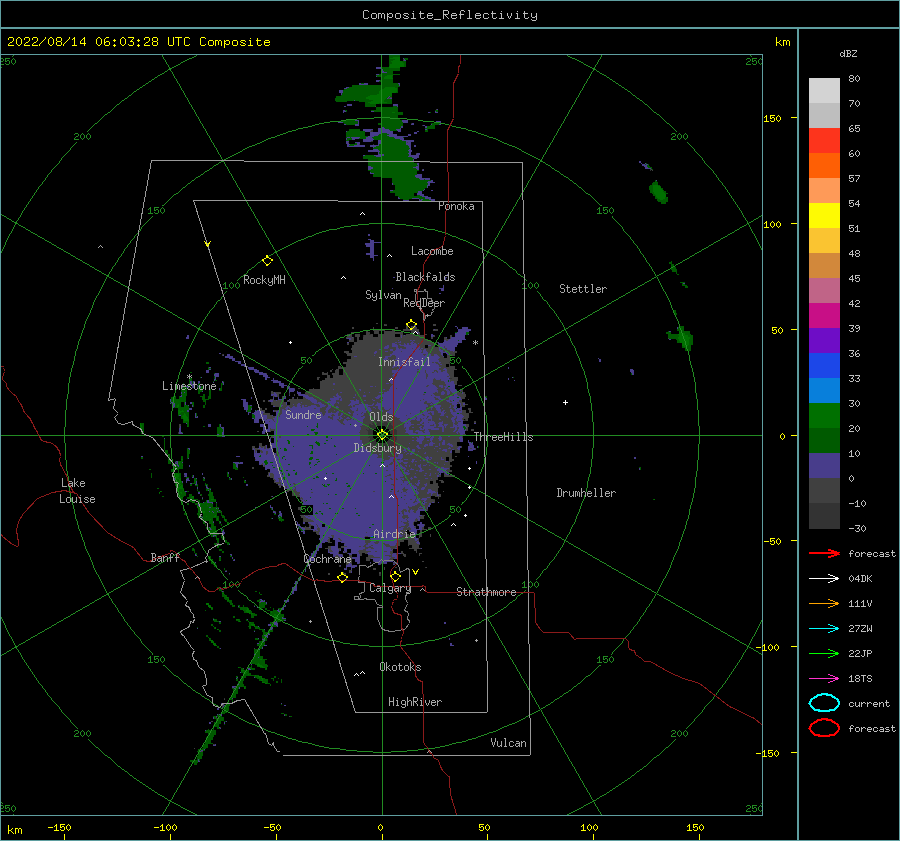Click the yellow diamond marker near Cochrane
900x841 pixels.
342,577
